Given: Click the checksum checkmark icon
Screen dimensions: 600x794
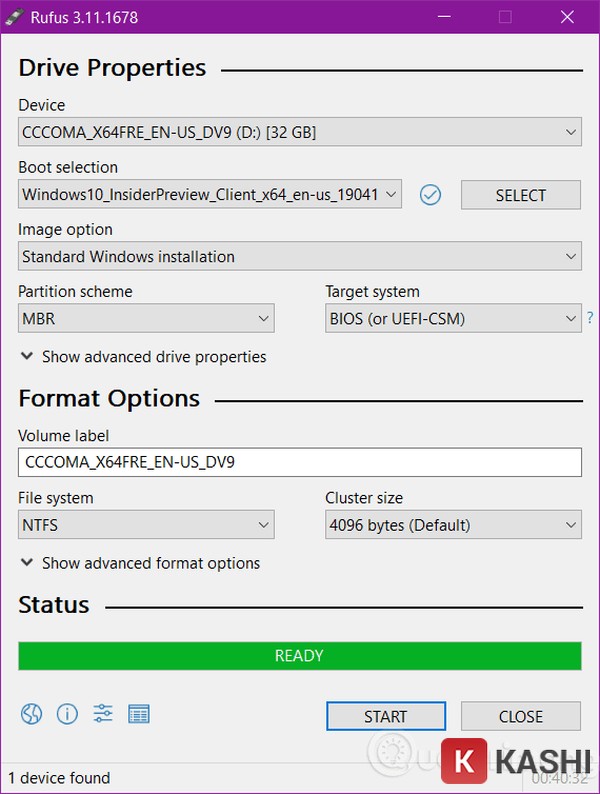Looking at the screenshot, I should pos(430,195).
